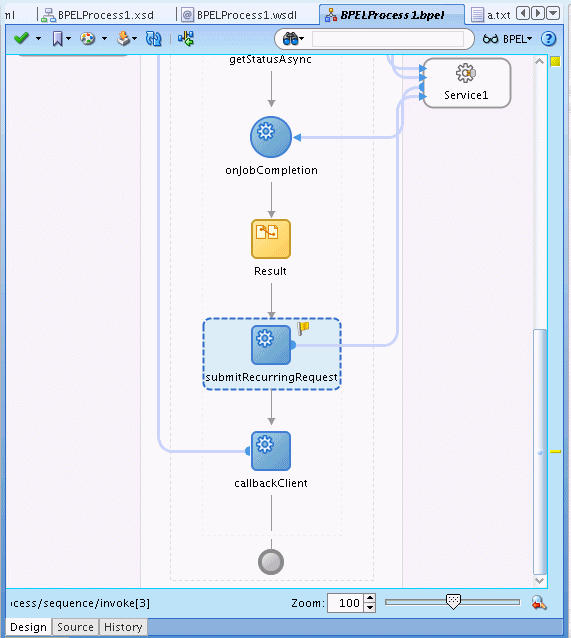Increment the zoom value stepper
571x638 pixels.
pos(370,599)
